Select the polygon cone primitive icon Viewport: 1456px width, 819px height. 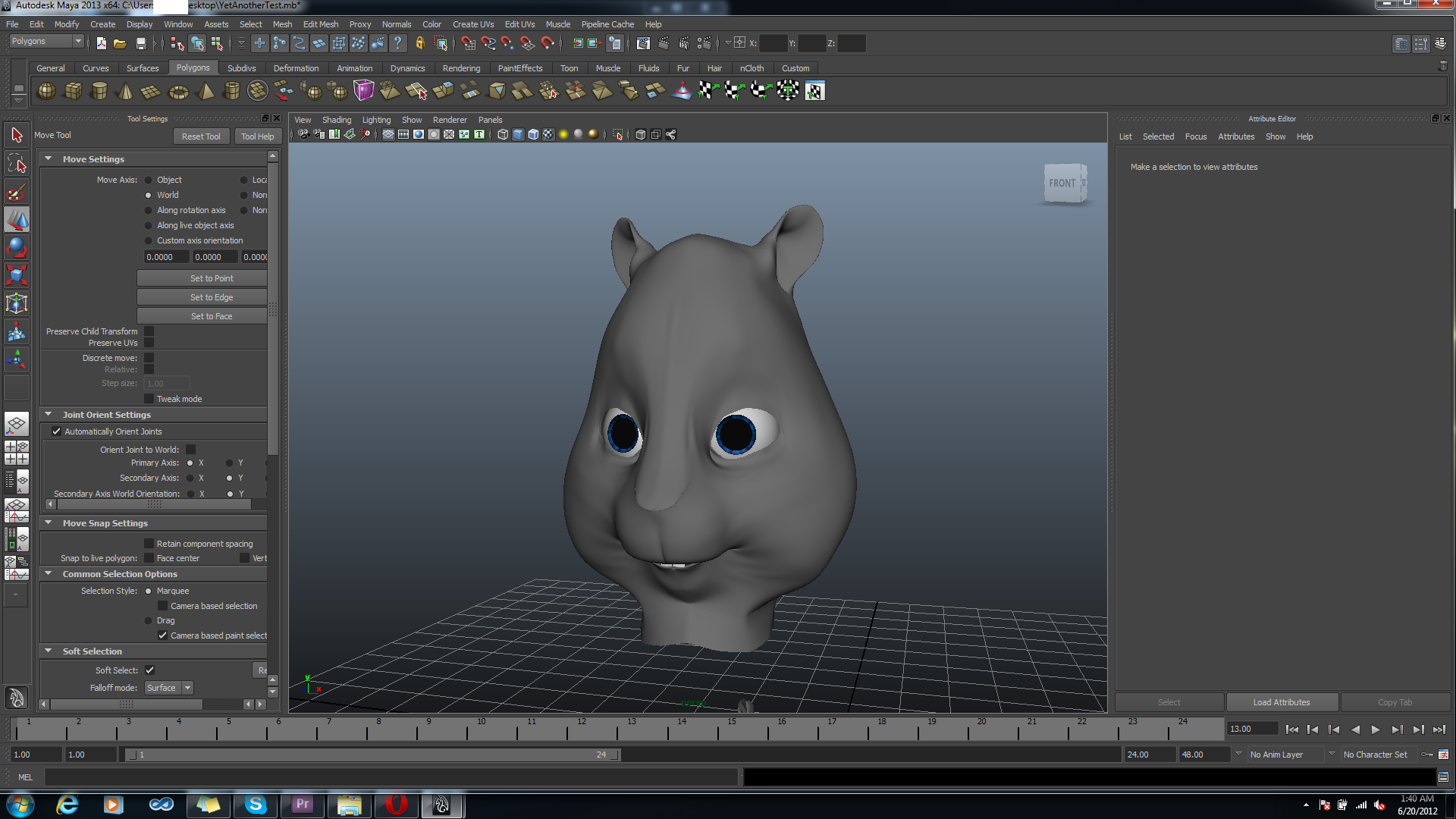coord(125,92)
